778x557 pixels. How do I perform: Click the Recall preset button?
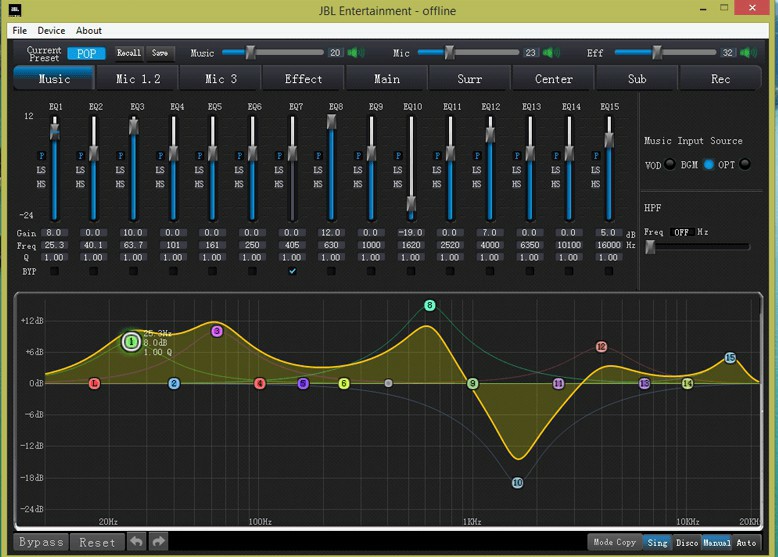(129, 53)
